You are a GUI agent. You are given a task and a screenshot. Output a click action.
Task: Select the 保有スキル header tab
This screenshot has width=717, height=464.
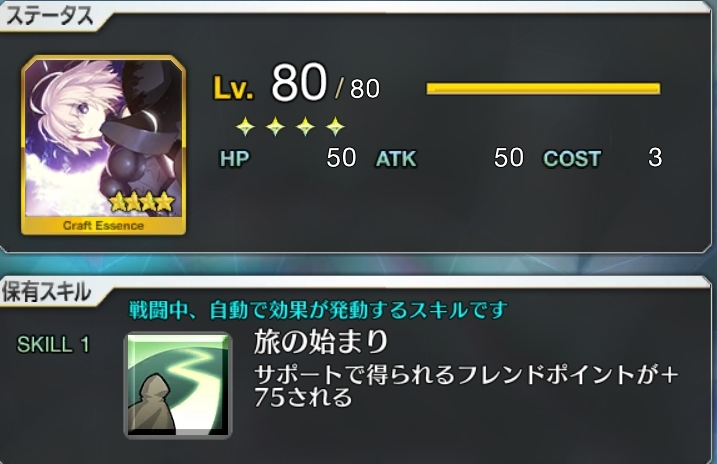coord(47,292)
